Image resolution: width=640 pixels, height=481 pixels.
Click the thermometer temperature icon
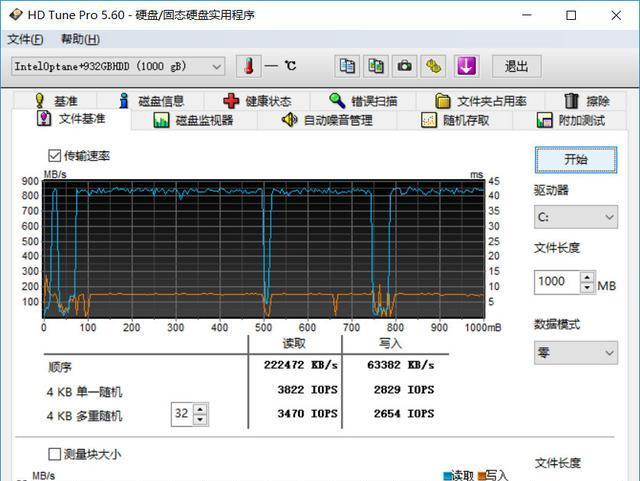(249, 66)
